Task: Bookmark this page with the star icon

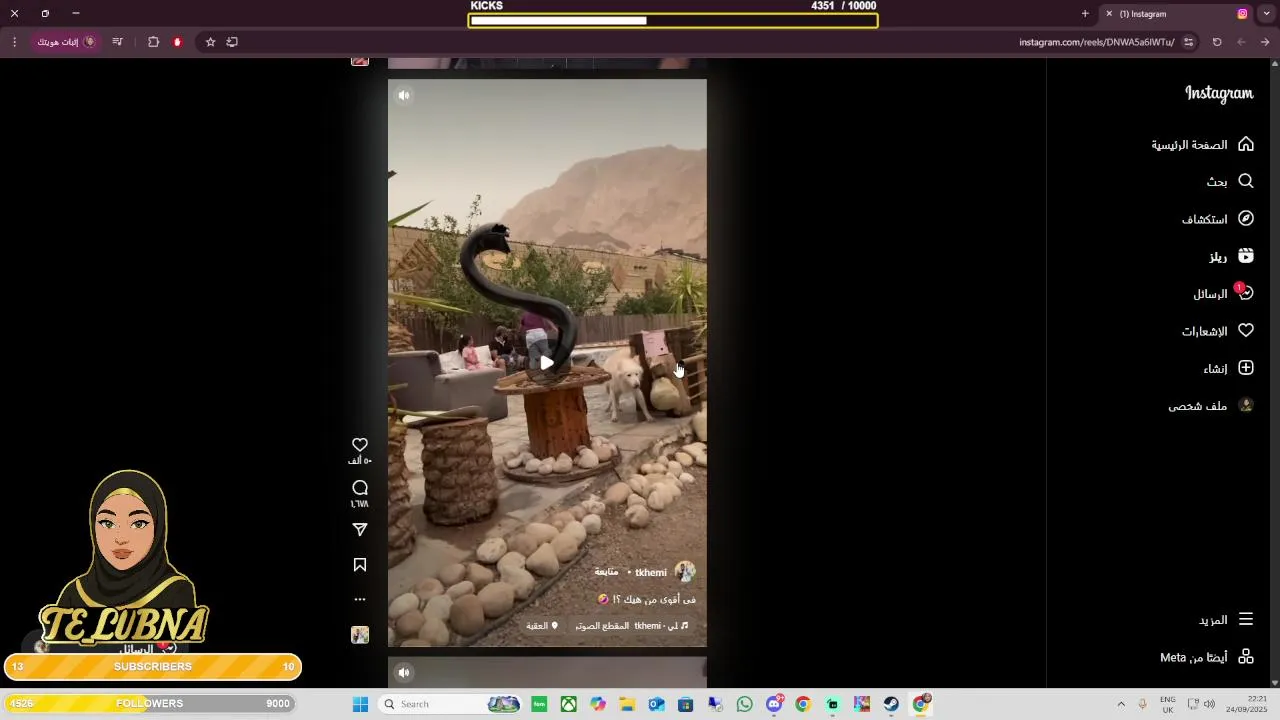Action: [210, 42]
